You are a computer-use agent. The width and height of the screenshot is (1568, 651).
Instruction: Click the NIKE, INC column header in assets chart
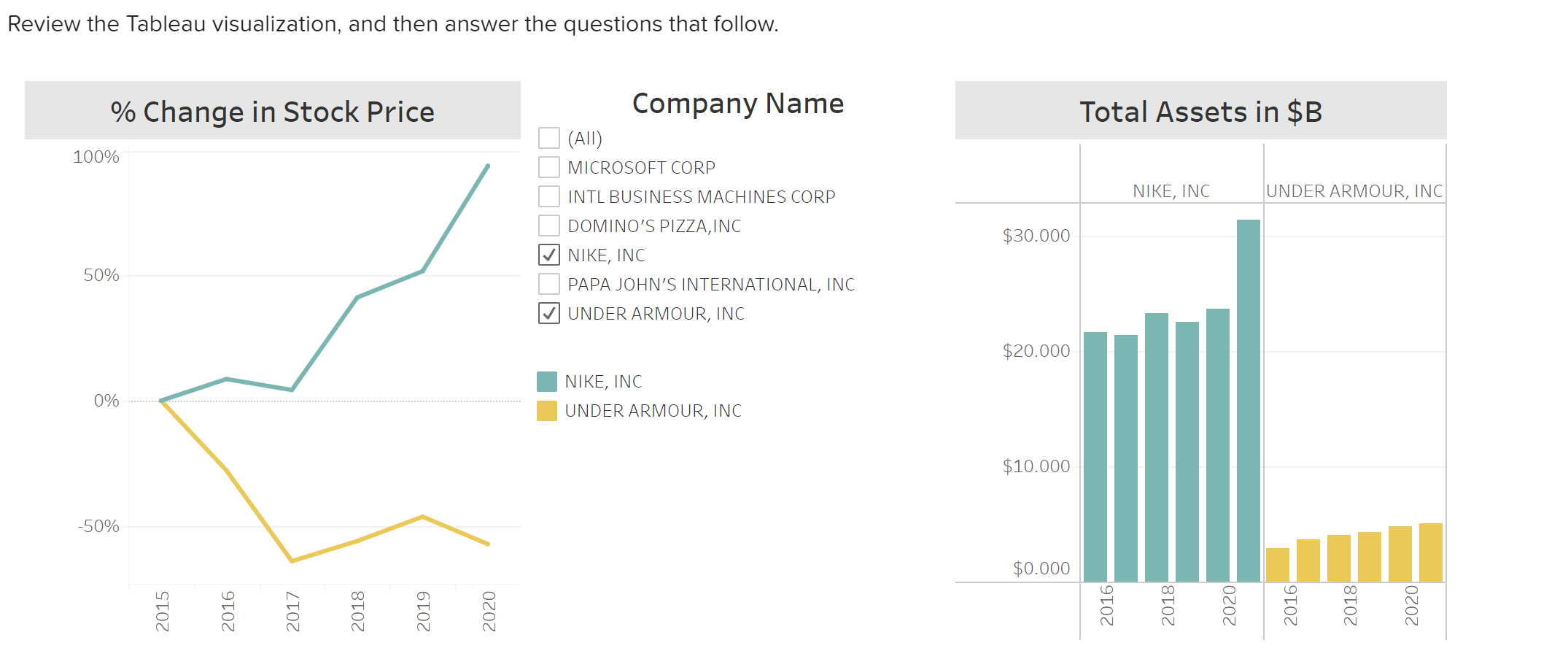(1170, 190)
